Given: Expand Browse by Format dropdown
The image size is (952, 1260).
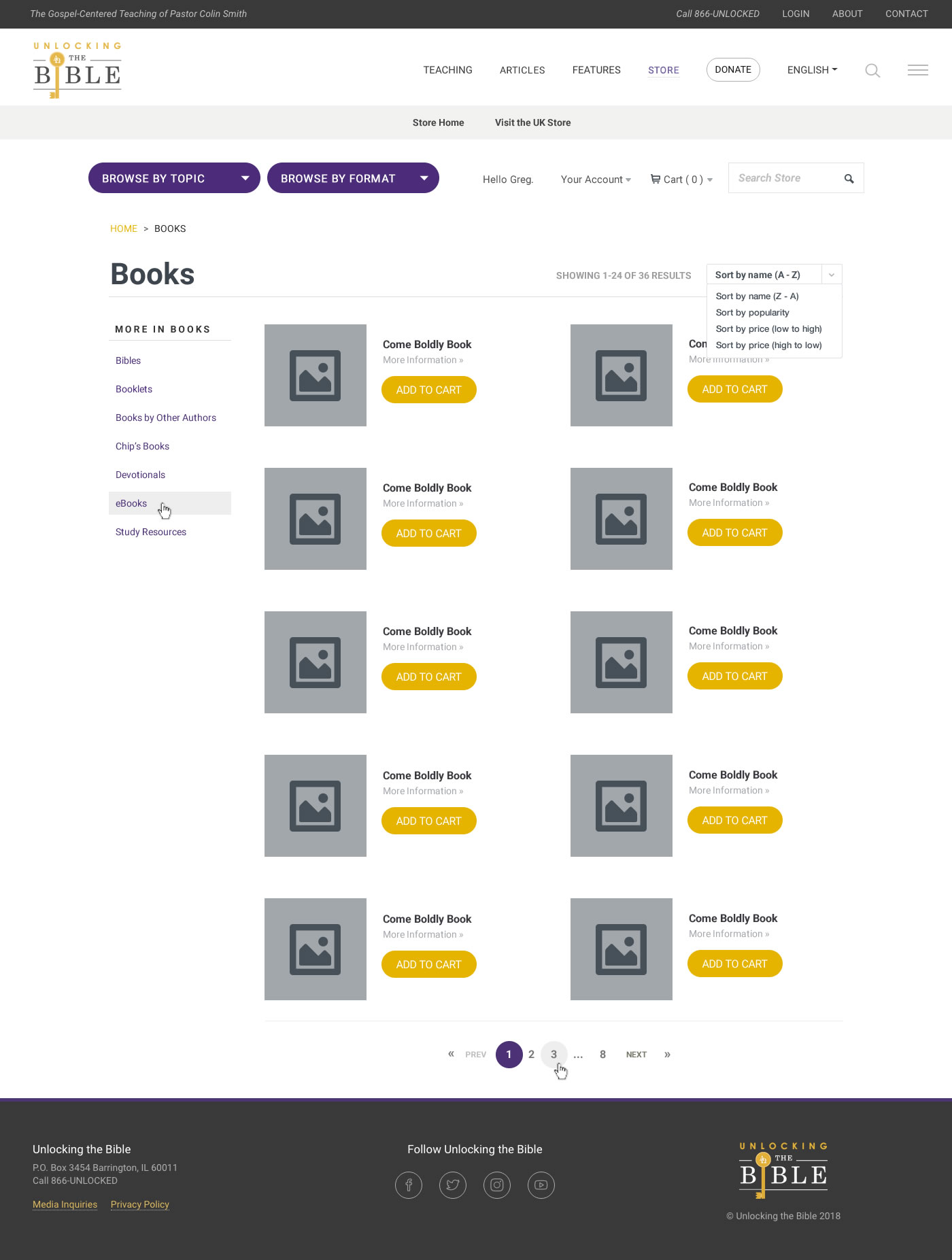Looking at the screenshot, I should [353, 178].
